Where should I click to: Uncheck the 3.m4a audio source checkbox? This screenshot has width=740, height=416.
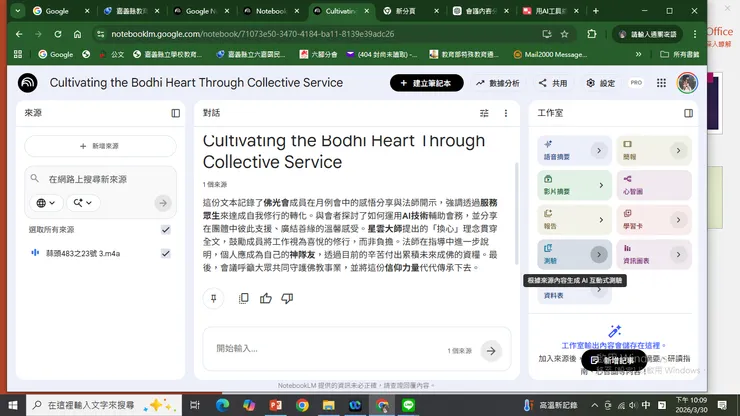166,254
